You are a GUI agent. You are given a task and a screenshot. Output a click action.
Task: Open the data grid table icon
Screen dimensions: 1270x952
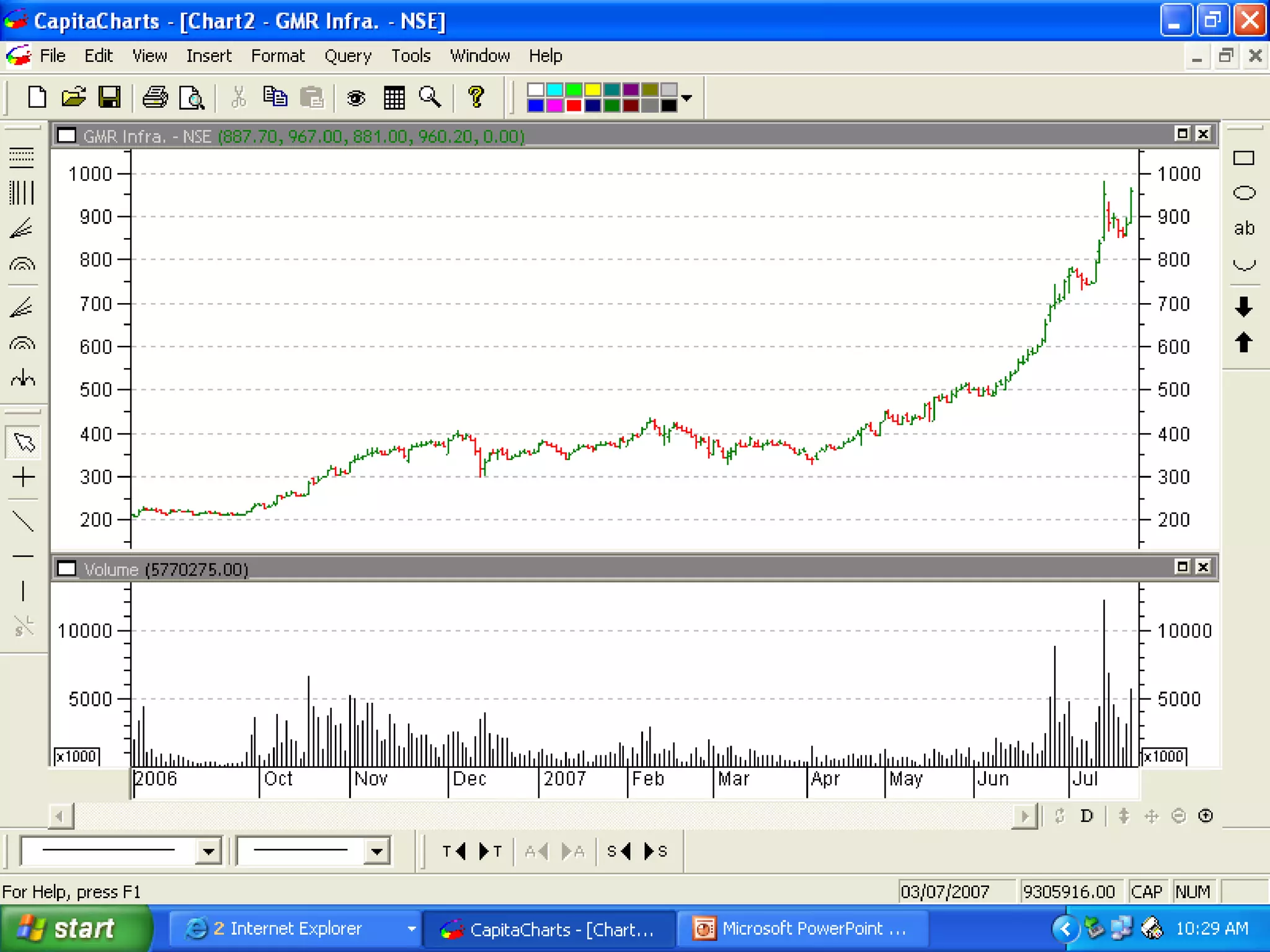click(x=394, y=97)
